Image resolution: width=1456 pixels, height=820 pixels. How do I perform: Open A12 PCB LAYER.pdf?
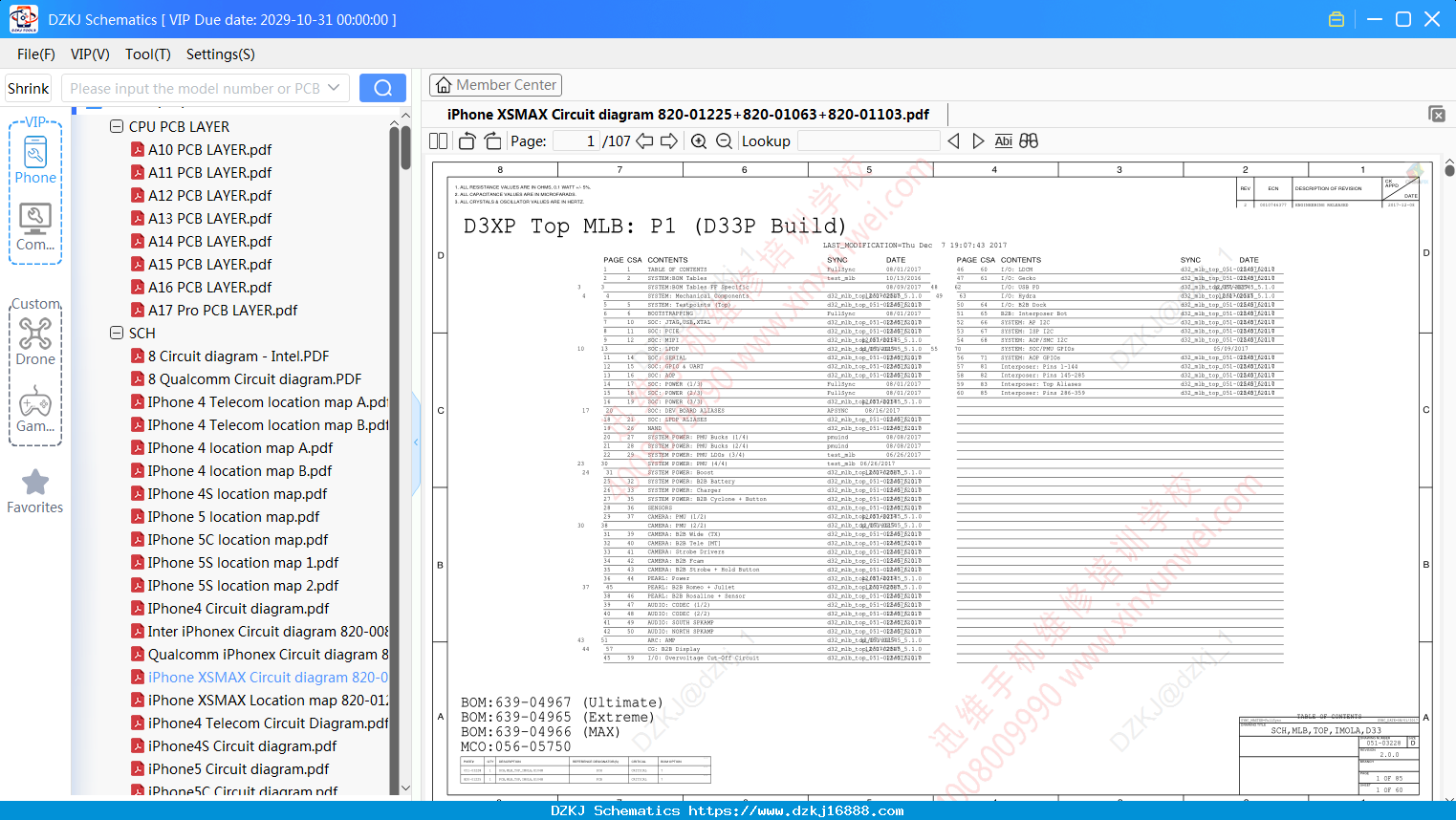pyautogui.click(x=209, y=195)
